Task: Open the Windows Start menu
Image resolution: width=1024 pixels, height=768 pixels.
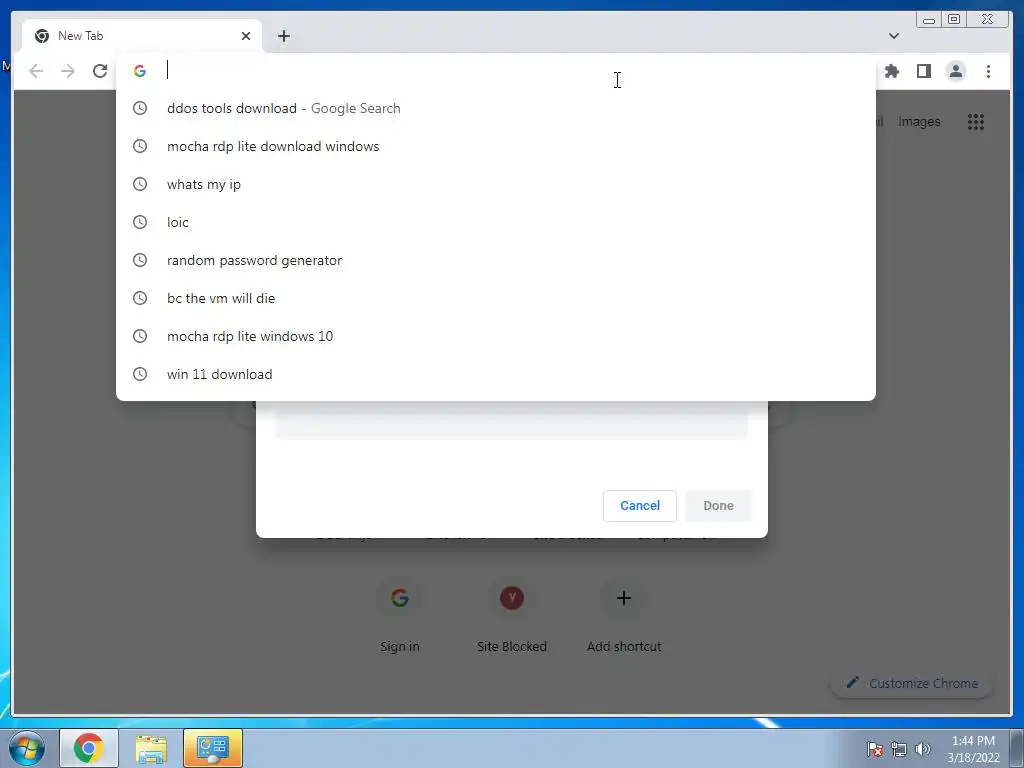Action: pos(27,748)
